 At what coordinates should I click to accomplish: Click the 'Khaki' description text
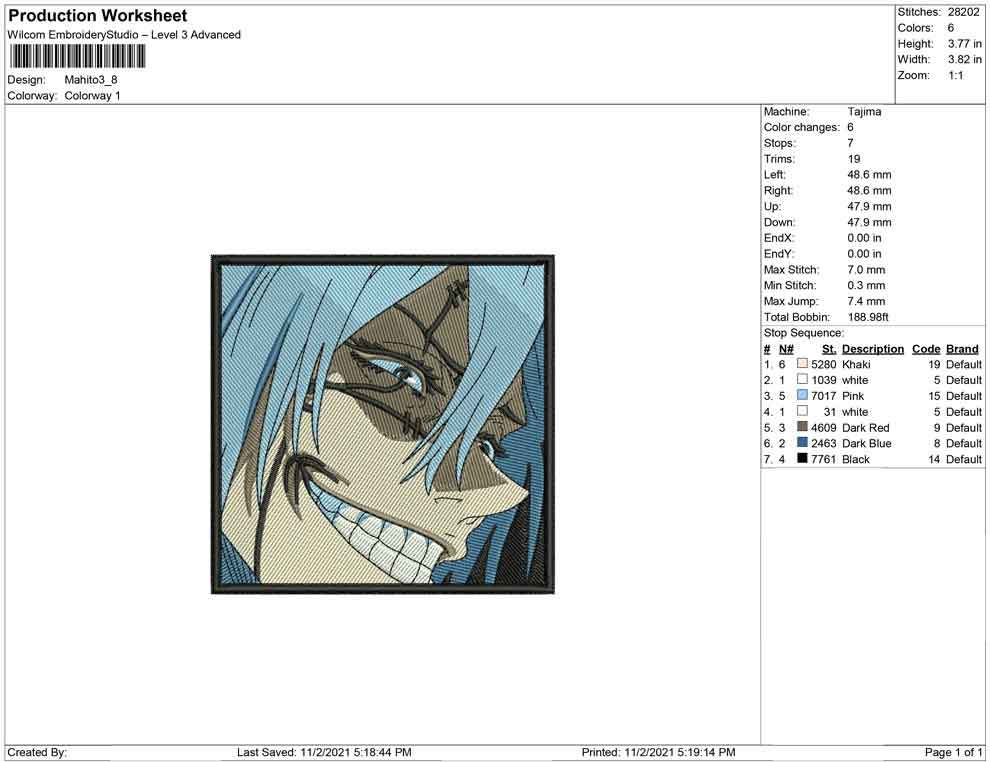click(856, 364)
